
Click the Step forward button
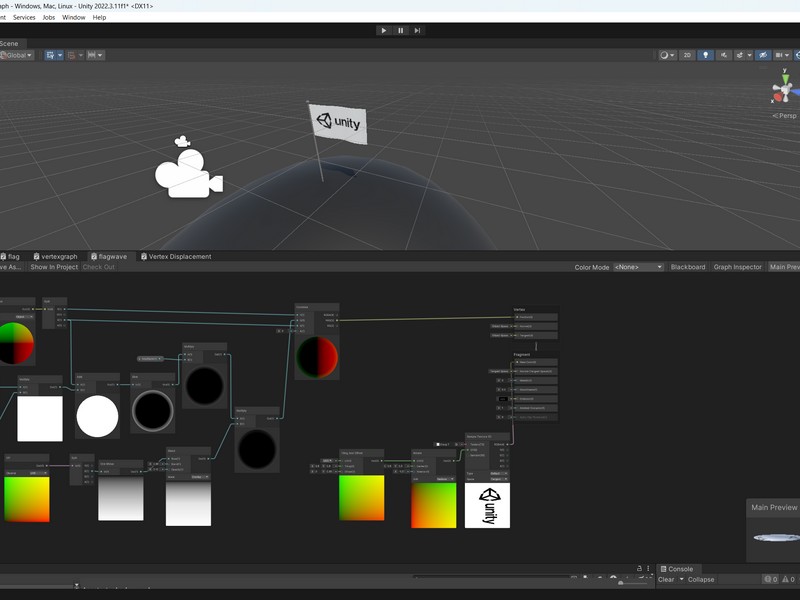pos(417,30)
